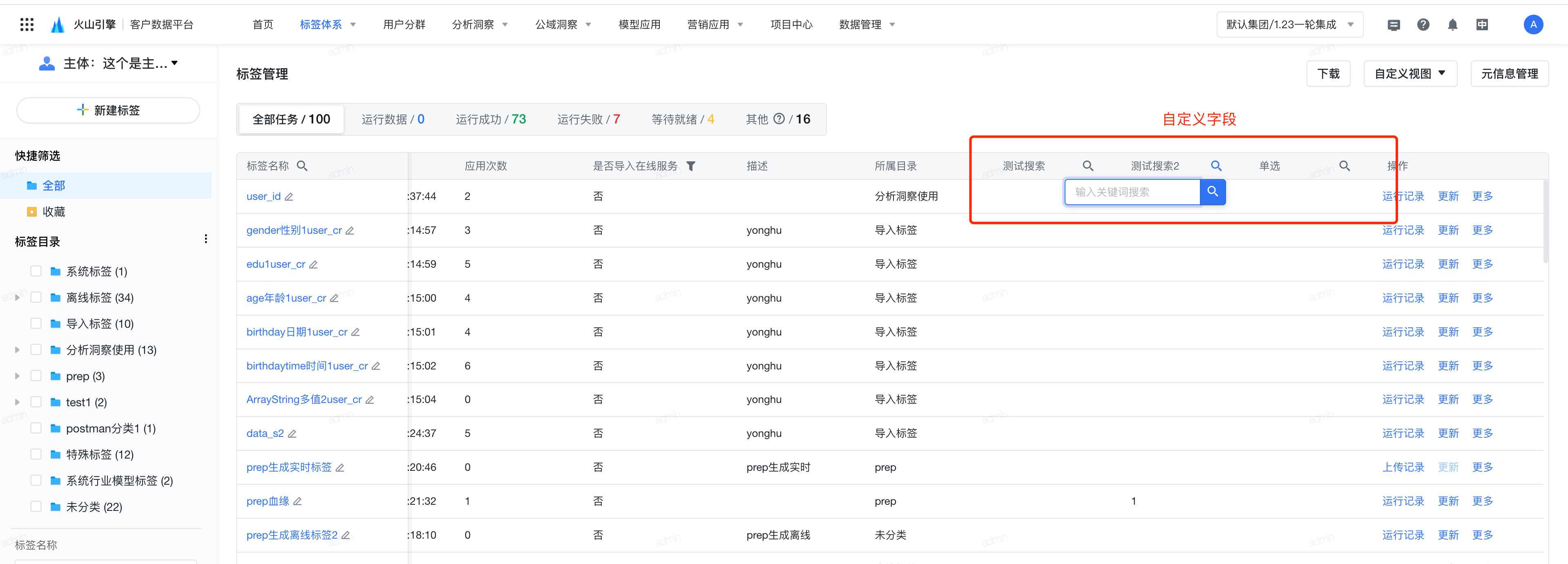The image size is (1568, 564).
Task: Click search icon beside 标签名称 column
Action: click(x=302, y=166)
